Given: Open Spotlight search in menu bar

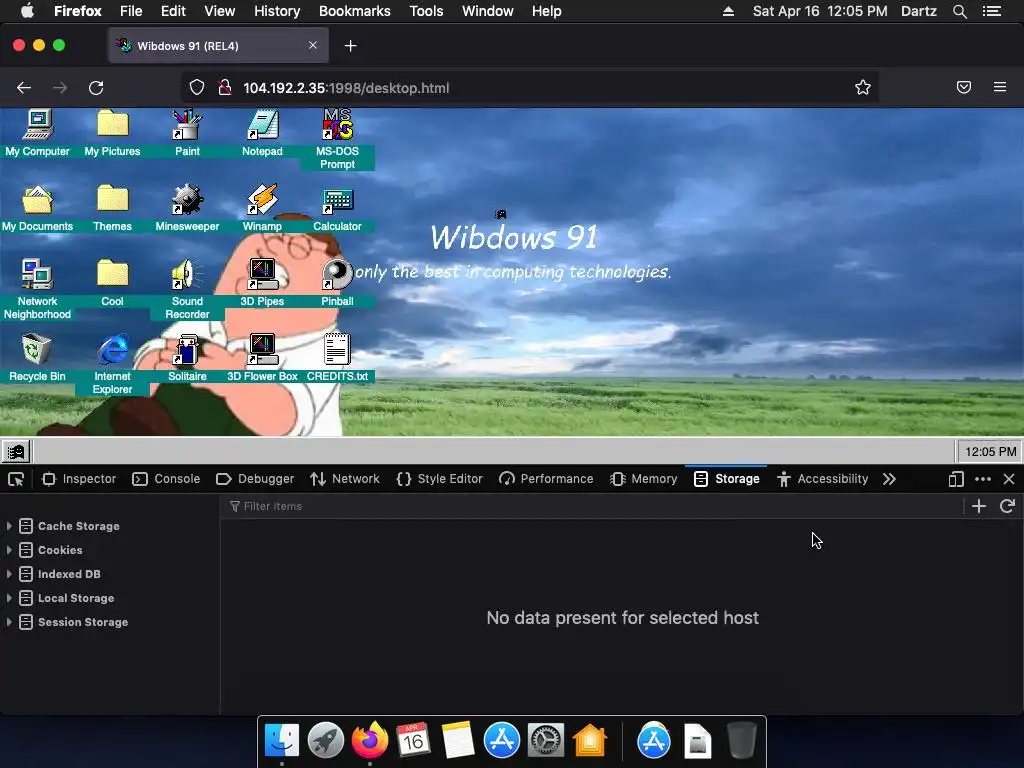Looking at the screenshot, I should (959, 11).
